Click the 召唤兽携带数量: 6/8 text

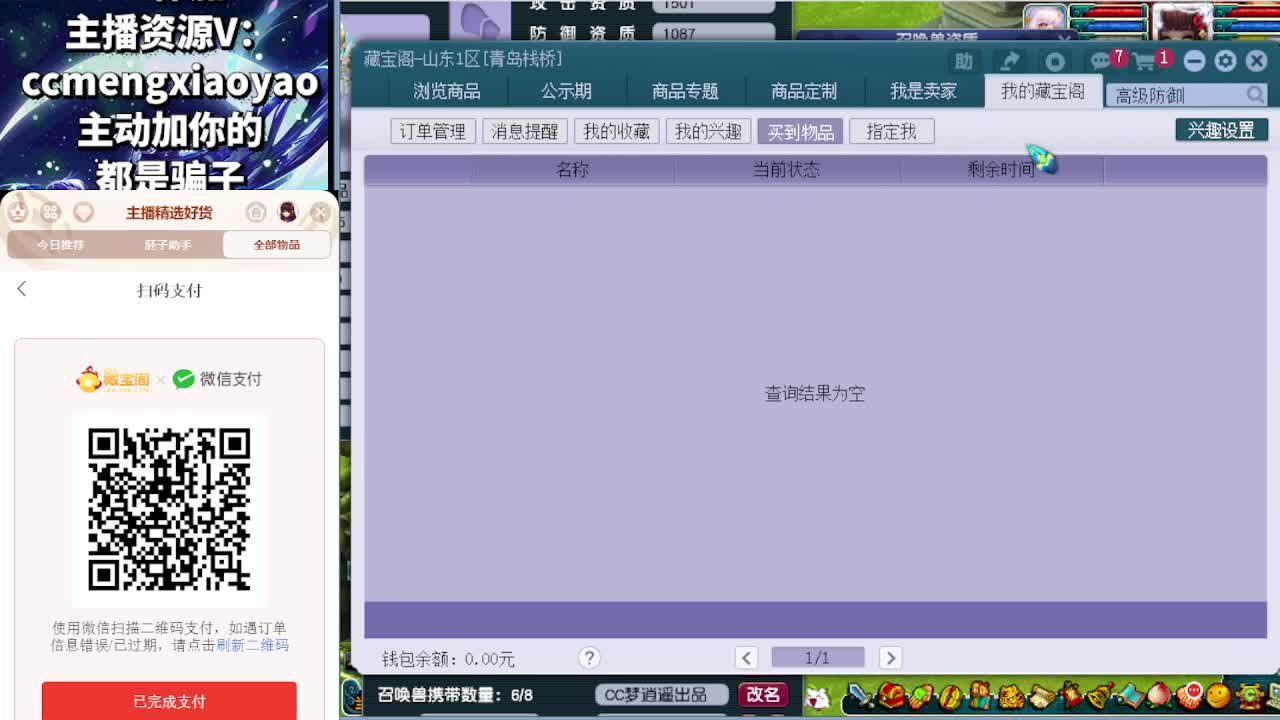click(x=455, y=694)
